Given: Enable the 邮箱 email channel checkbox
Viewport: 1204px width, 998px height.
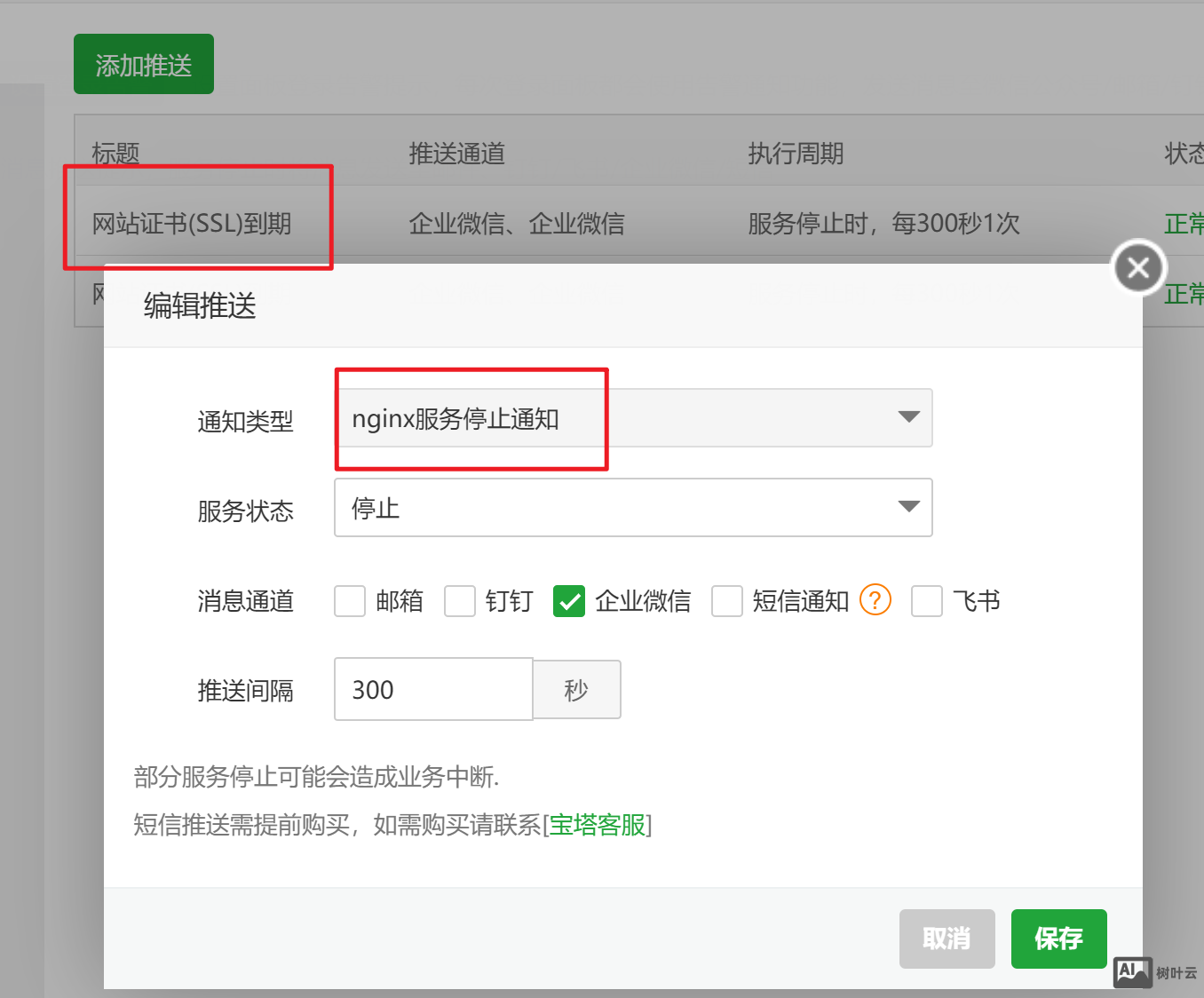Looking at the screenshot, I should click(350, 601).
